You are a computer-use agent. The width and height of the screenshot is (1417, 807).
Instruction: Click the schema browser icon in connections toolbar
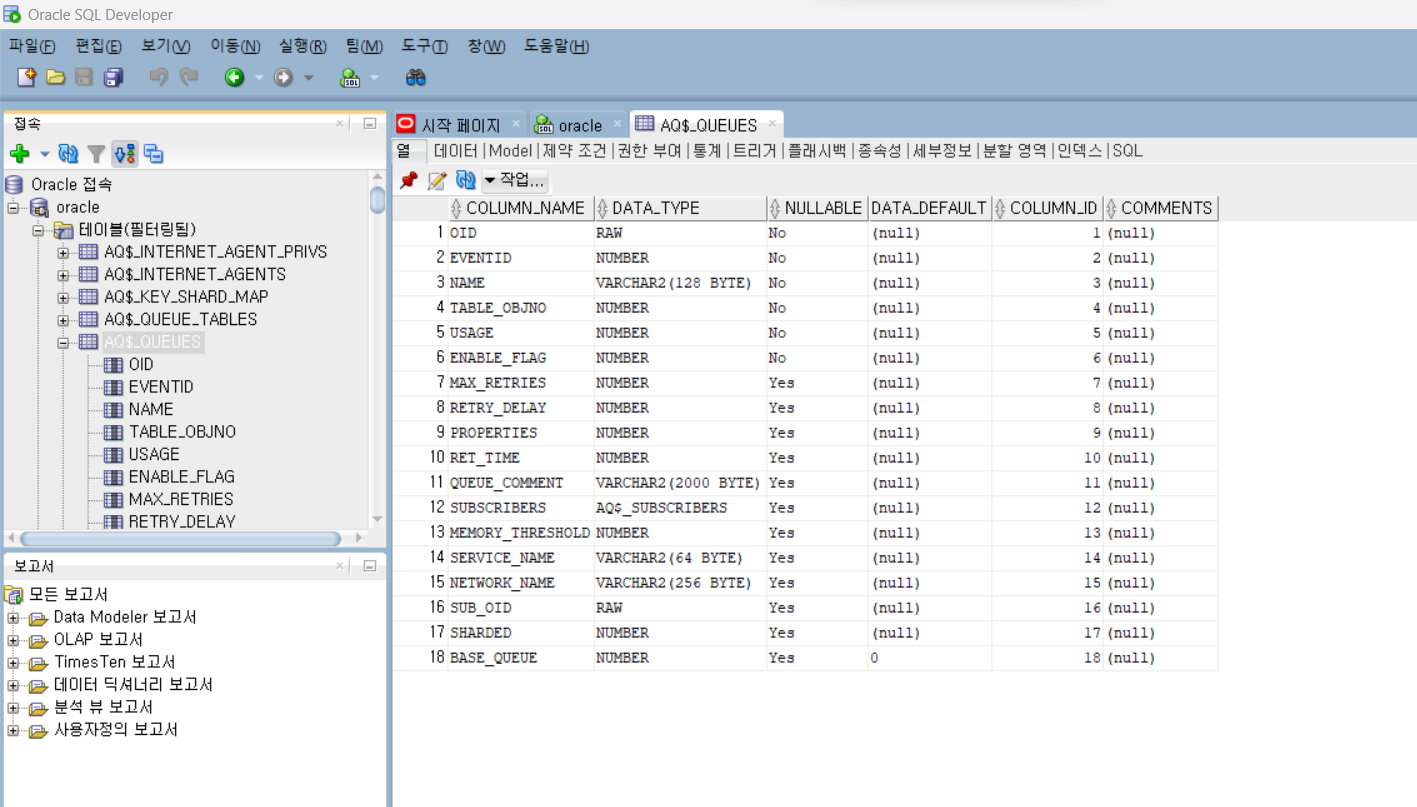(153, 154)
